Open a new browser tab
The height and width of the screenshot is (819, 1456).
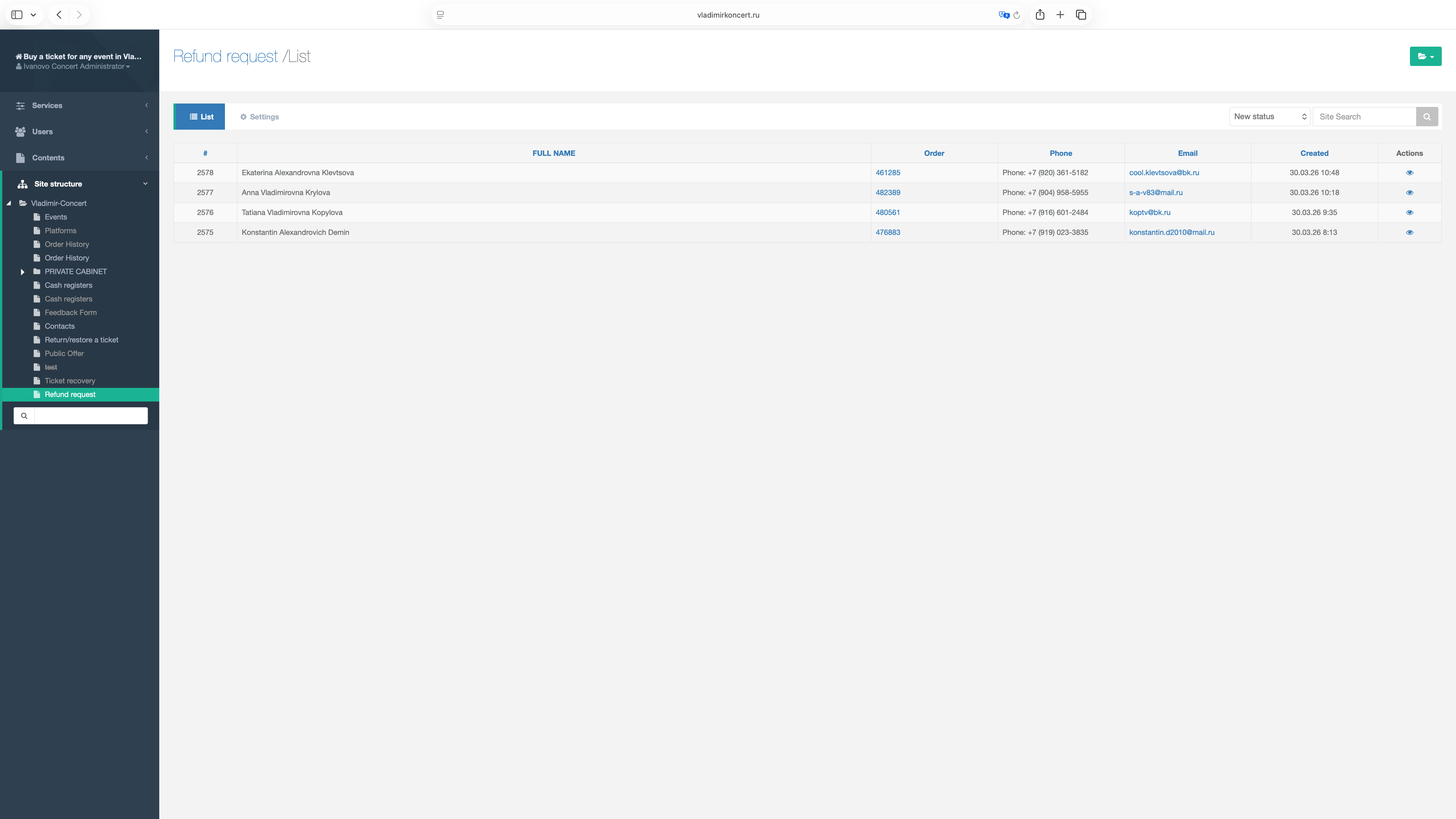point(1060,15)
